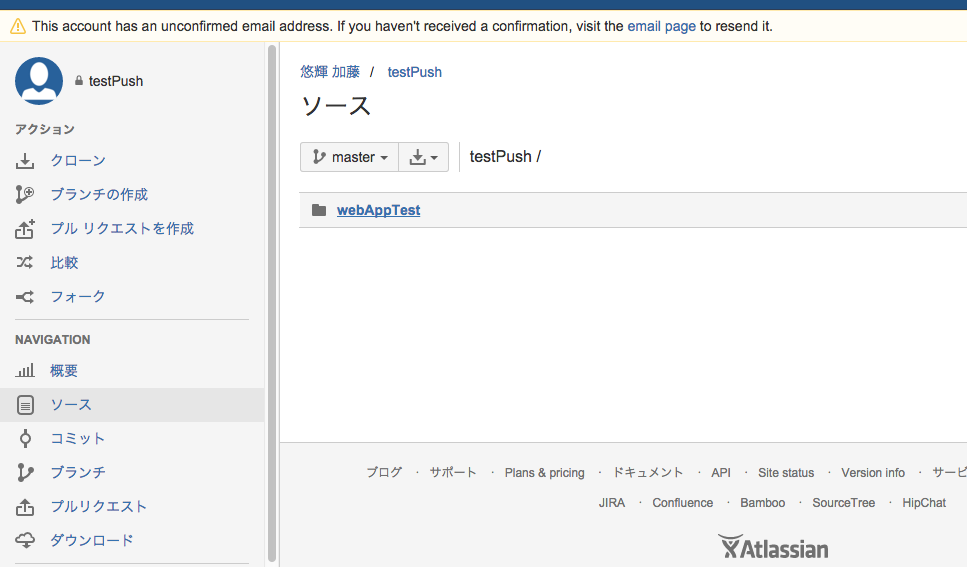Viewport: 967px width, 567px height.
Task: Click the fork icon in sidebar
Action: tap(25, 297)
